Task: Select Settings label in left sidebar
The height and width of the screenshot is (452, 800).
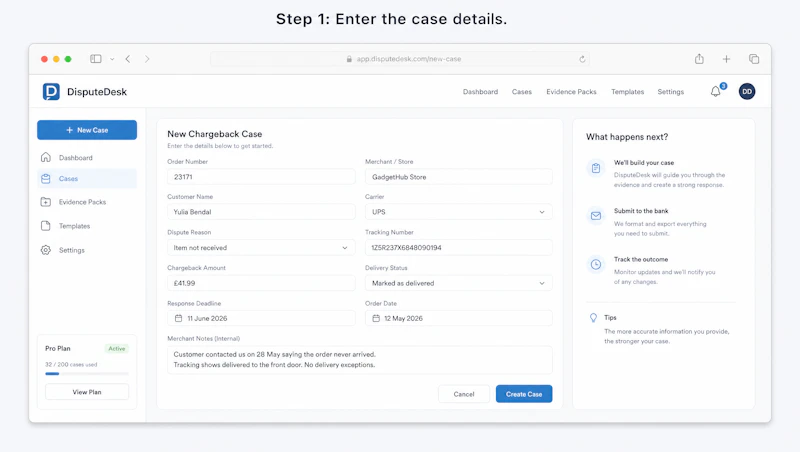Action: coord(72,250)
